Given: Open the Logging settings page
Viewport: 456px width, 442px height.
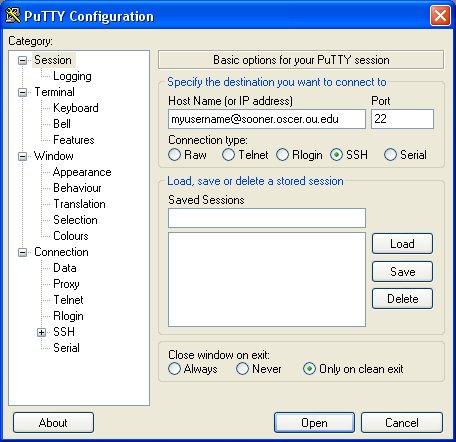Looking at the screenshot, I should tap(72, 76).
